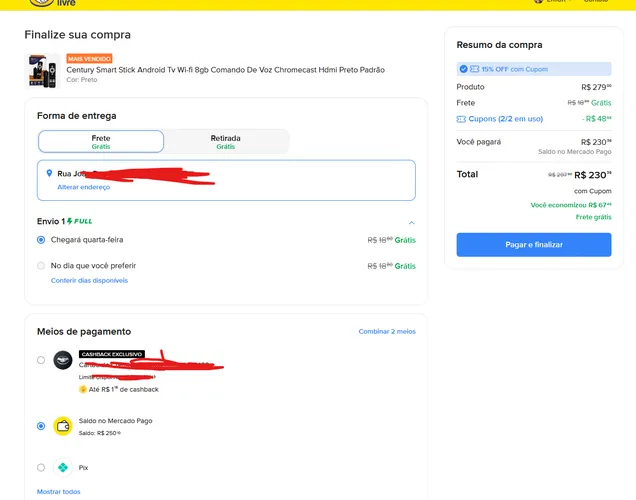636x500 pixels.
Task: Click the cashback coin icon
Action: click(83, 389)
